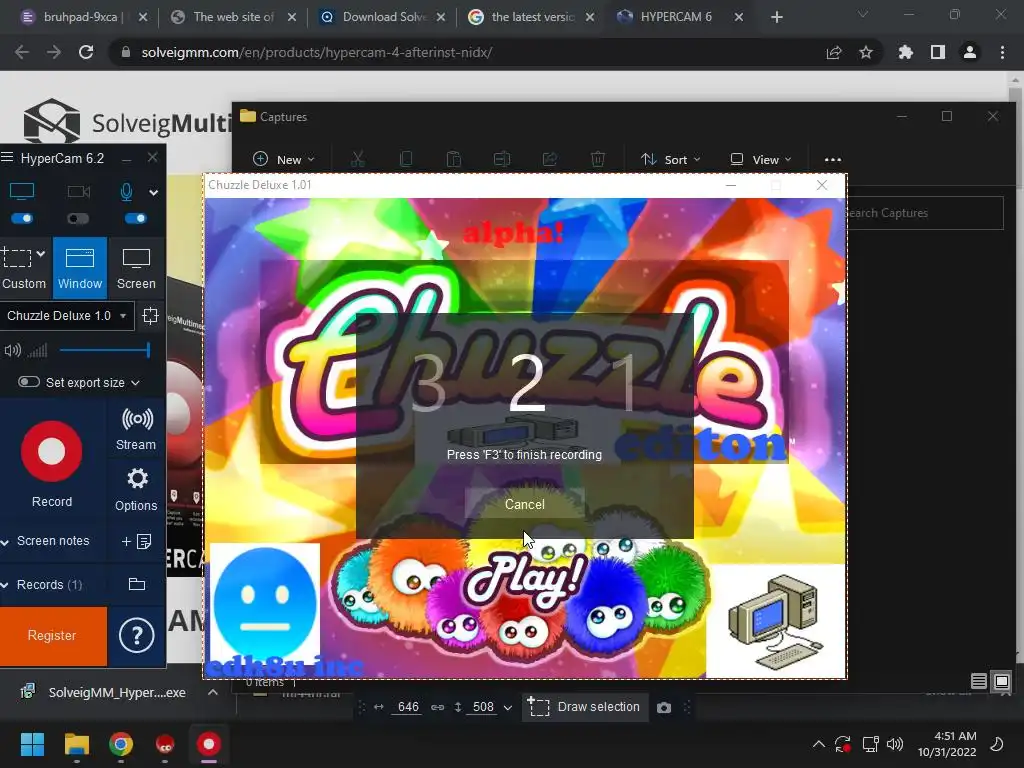Click the webcam camera icon in HyperCam
Image resolution: width=1024 pixels, height=768 pixels.
tap(78, 191)
